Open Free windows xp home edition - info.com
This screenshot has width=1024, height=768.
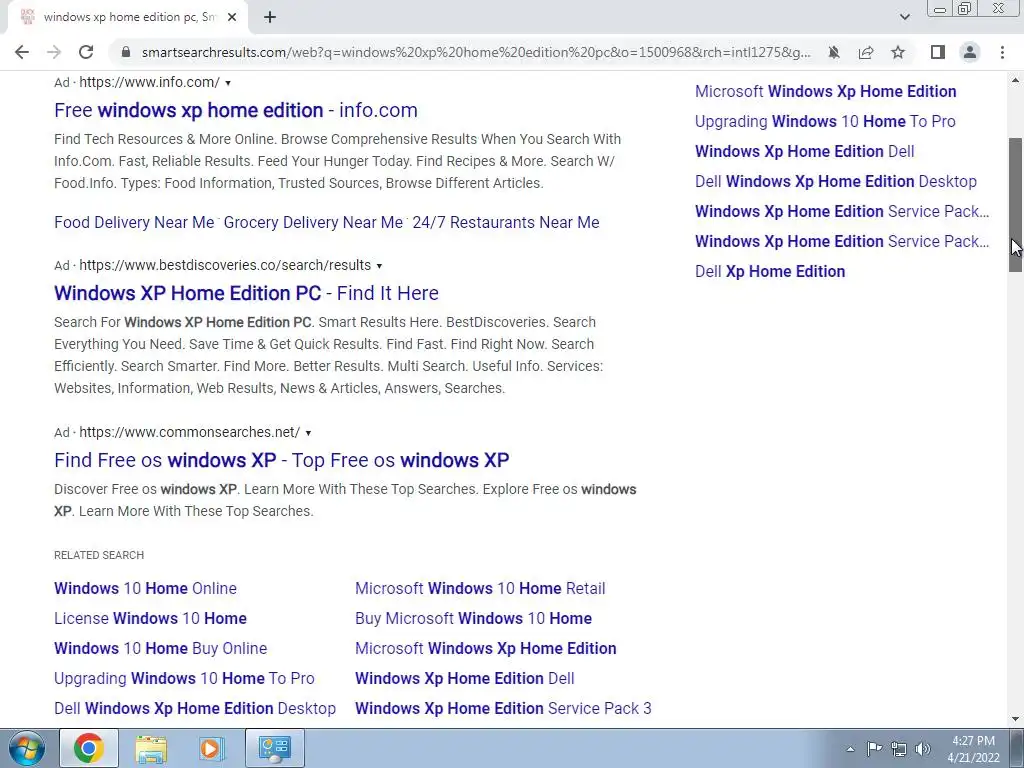click(236, 110)
